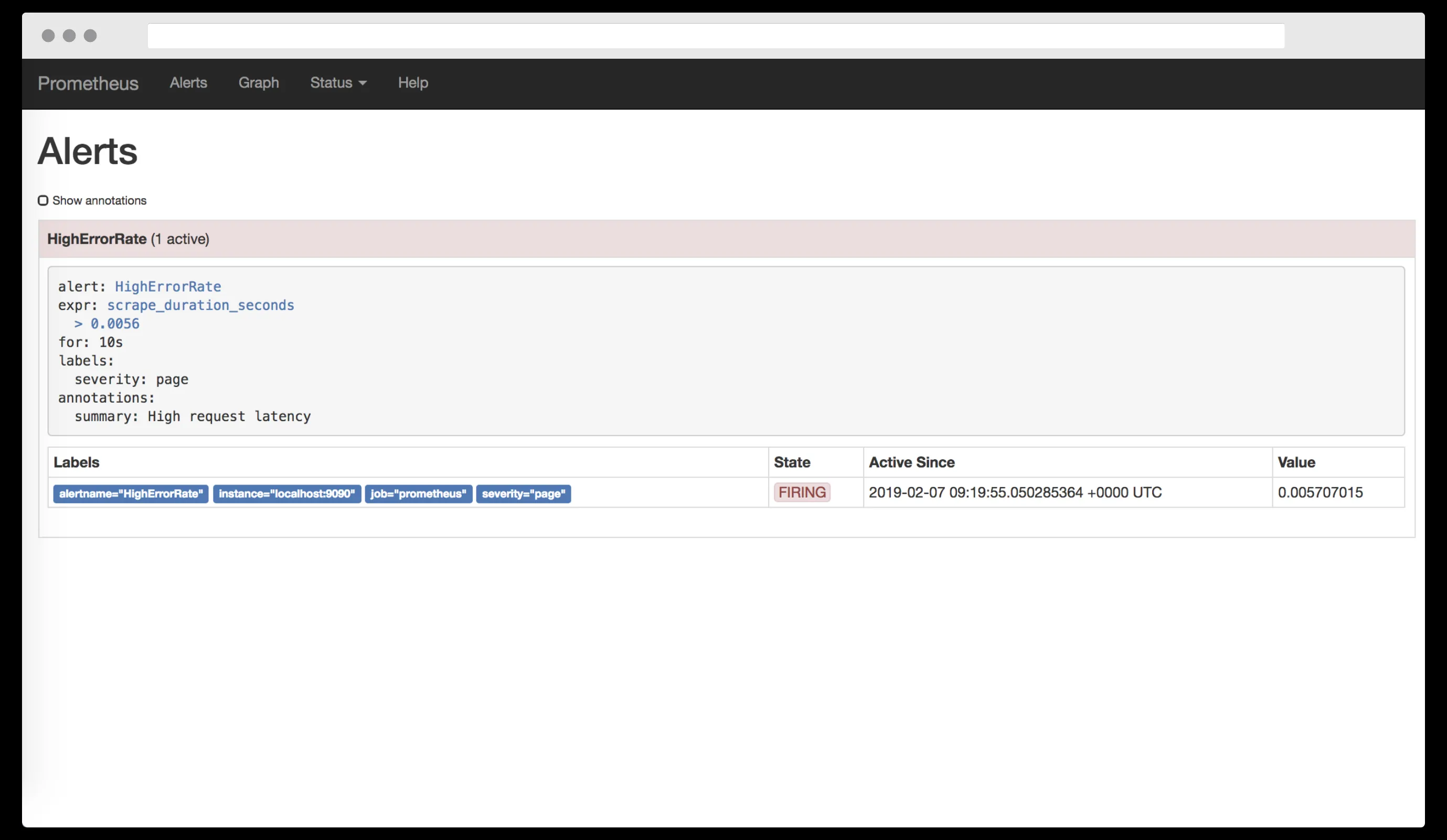Toggle the Show annotations checkbox
The width and height of the screenshot is (1447, 840).
coord(43,200)
